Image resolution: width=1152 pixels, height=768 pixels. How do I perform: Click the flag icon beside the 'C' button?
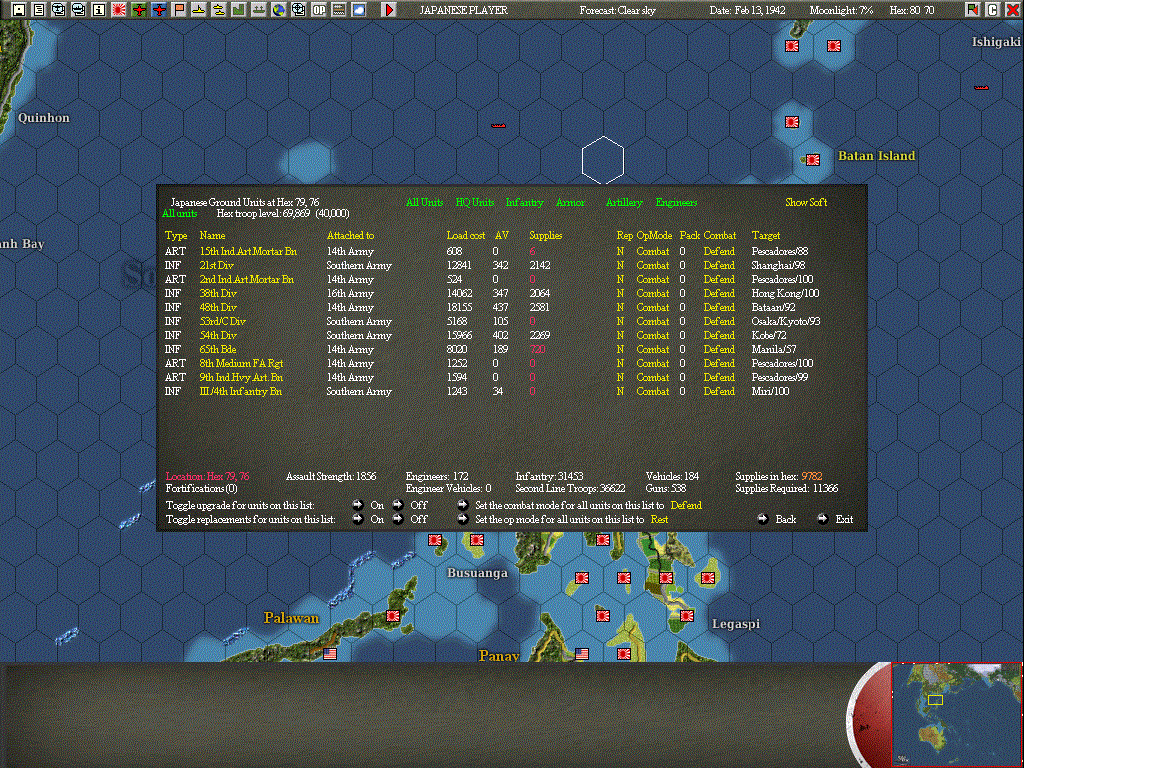click(x=973, y=10)
